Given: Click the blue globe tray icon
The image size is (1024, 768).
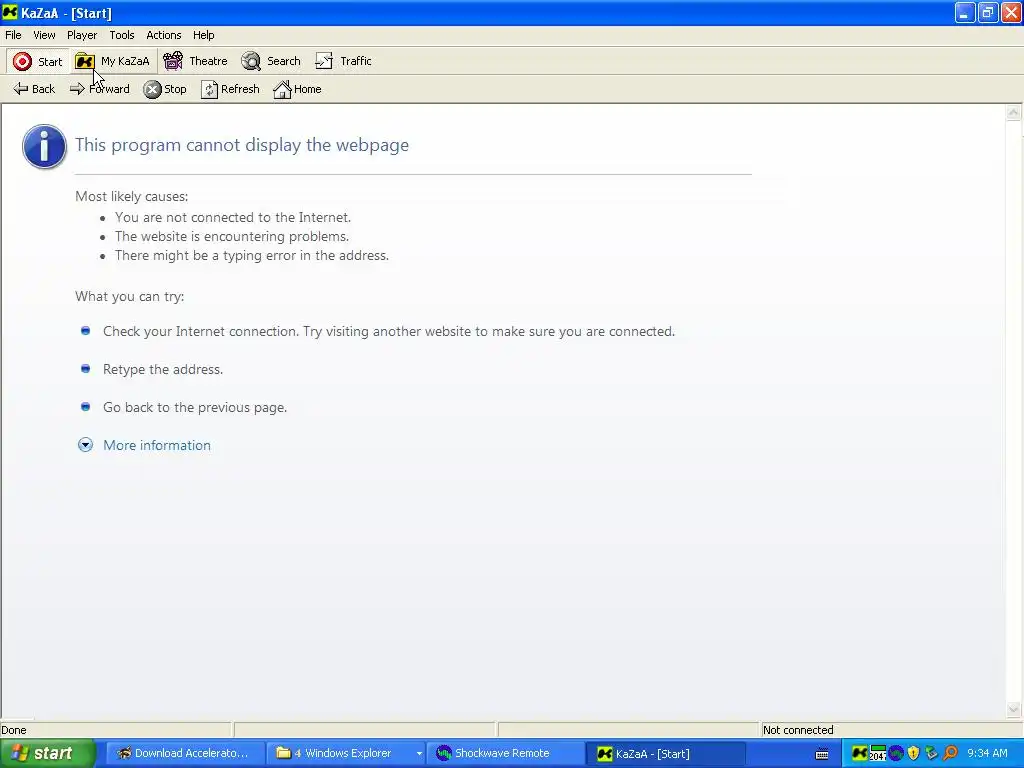Looking at the screenshot, I should (x=895, y=754).
